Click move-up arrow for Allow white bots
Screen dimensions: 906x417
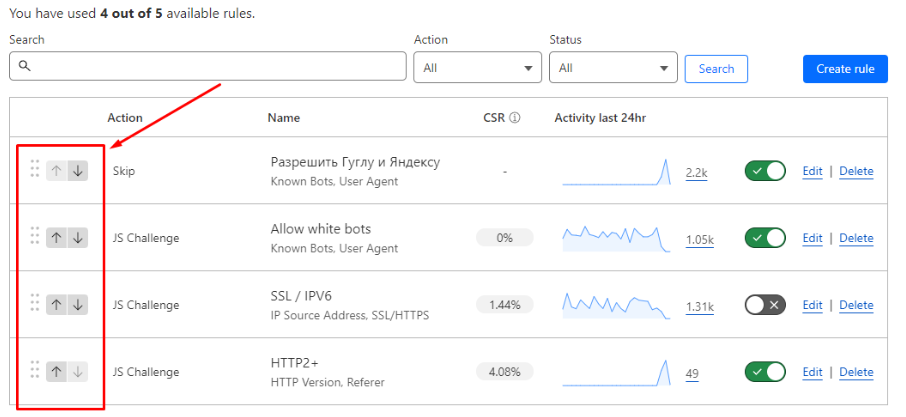click(x=56, y=238)
